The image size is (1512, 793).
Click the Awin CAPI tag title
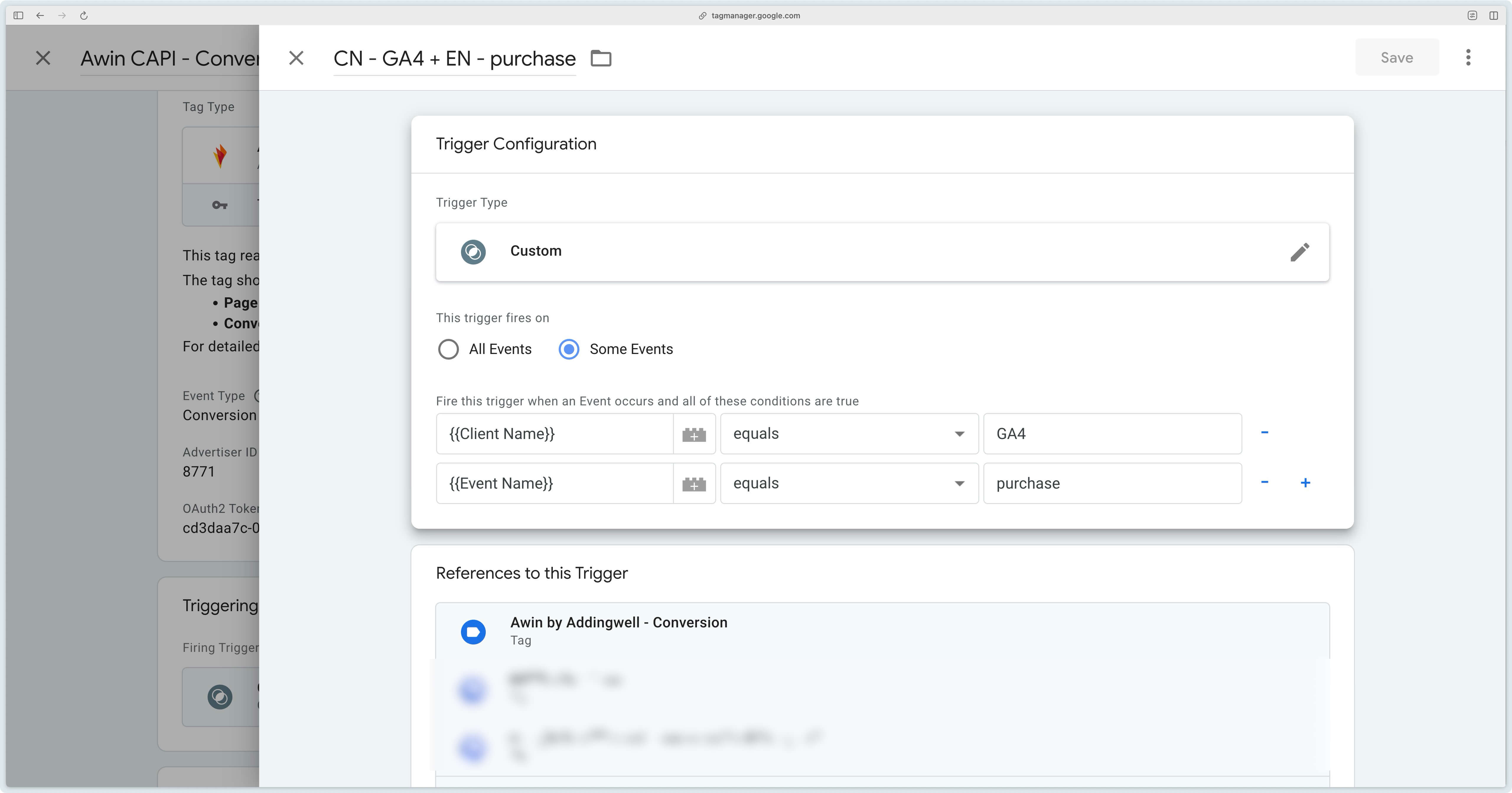pyautogui.click(x=170, y=59)
